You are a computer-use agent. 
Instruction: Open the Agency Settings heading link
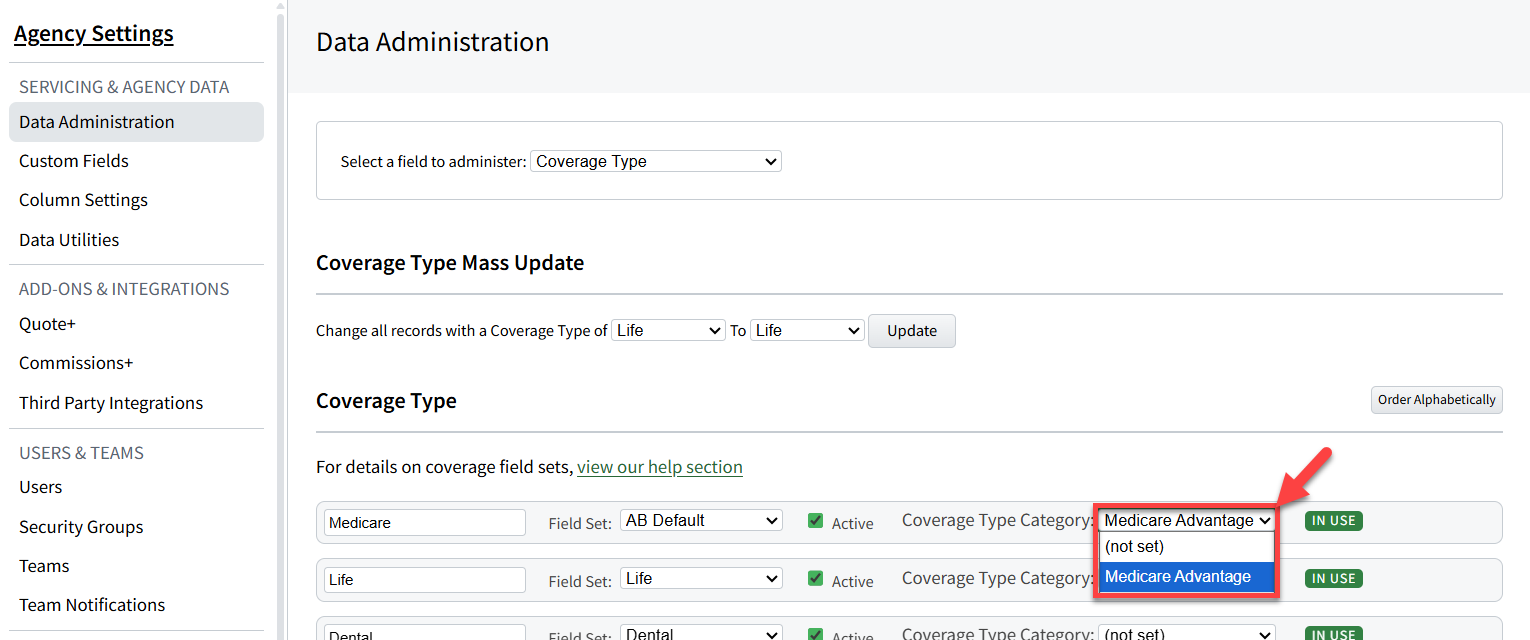click(x=94, y=34)
